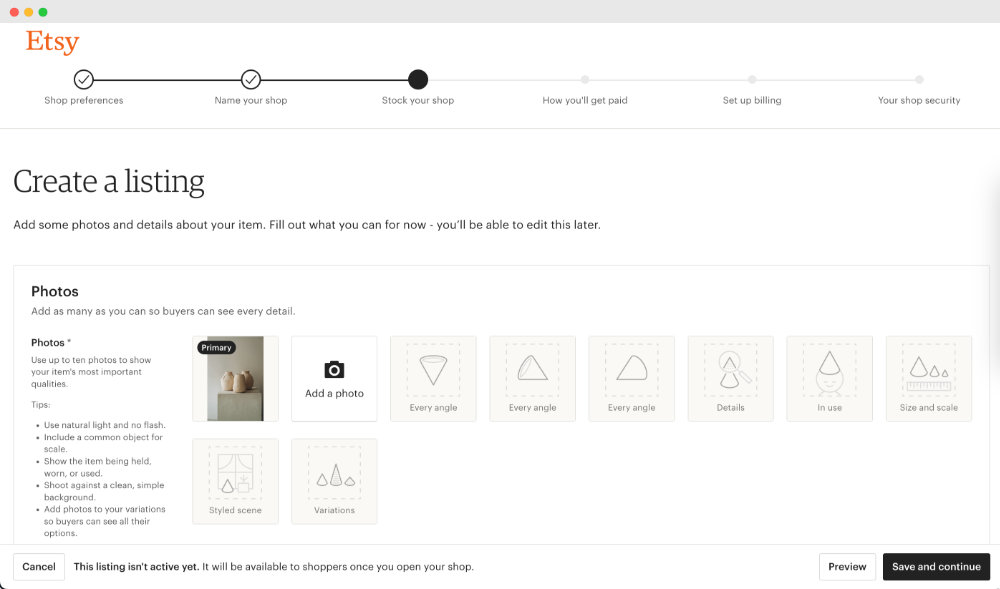
Task: Click Save and continue
Action: [x=936, y=566]
